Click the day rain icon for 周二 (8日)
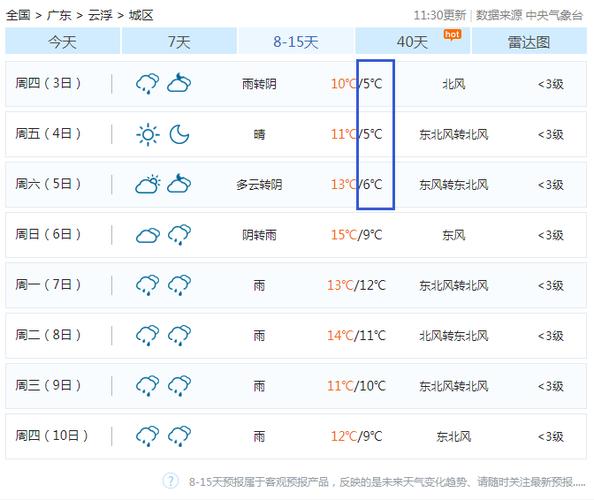The width and height of the screenshot is (594, 500). point(147,335)
